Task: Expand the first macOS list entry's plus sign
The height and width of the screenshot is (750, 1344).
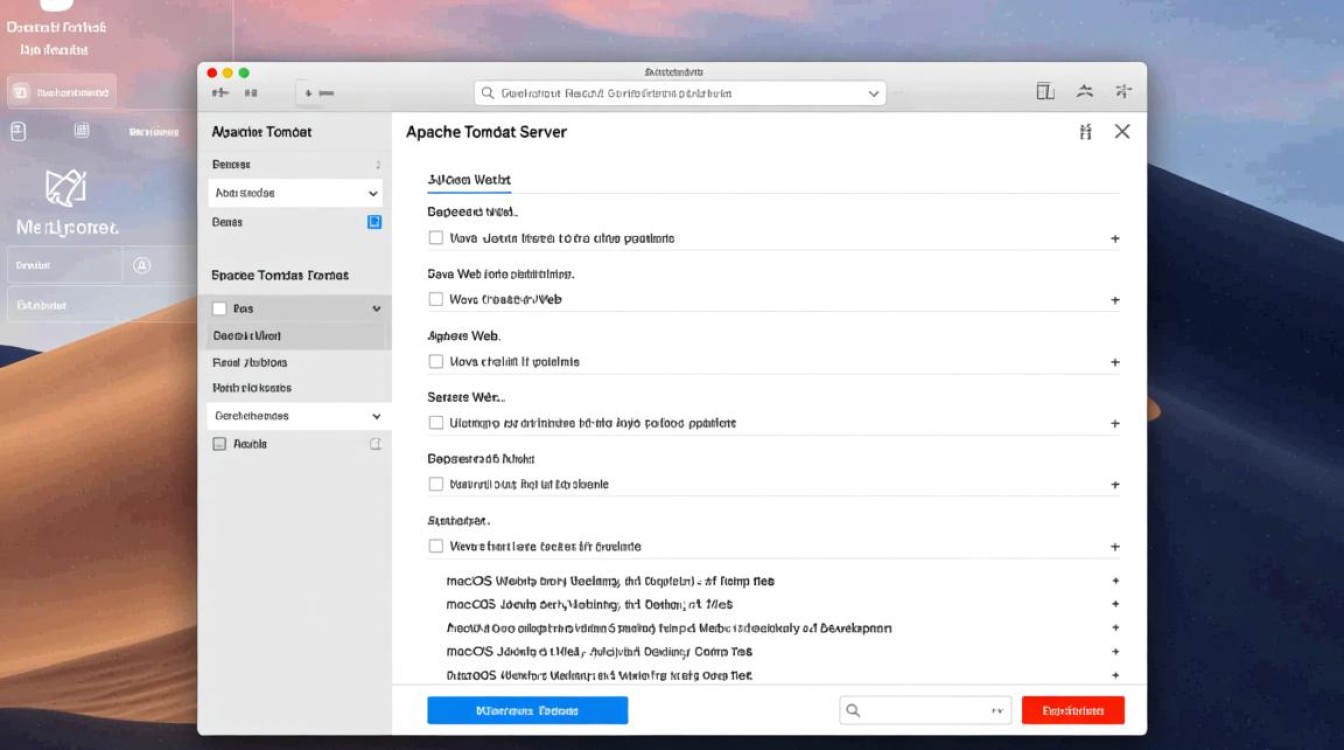Action: pyautogui.click(x=1115, y=581)
